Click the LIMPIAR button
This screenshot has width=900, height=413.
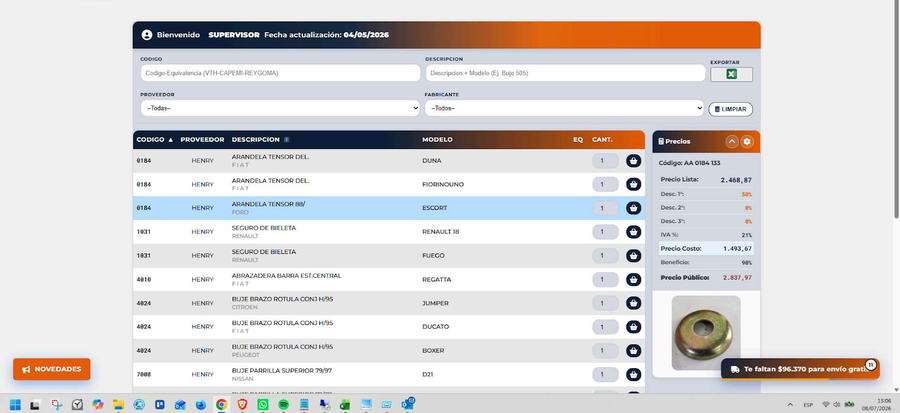pyautogui.click(x=730, y=109)
